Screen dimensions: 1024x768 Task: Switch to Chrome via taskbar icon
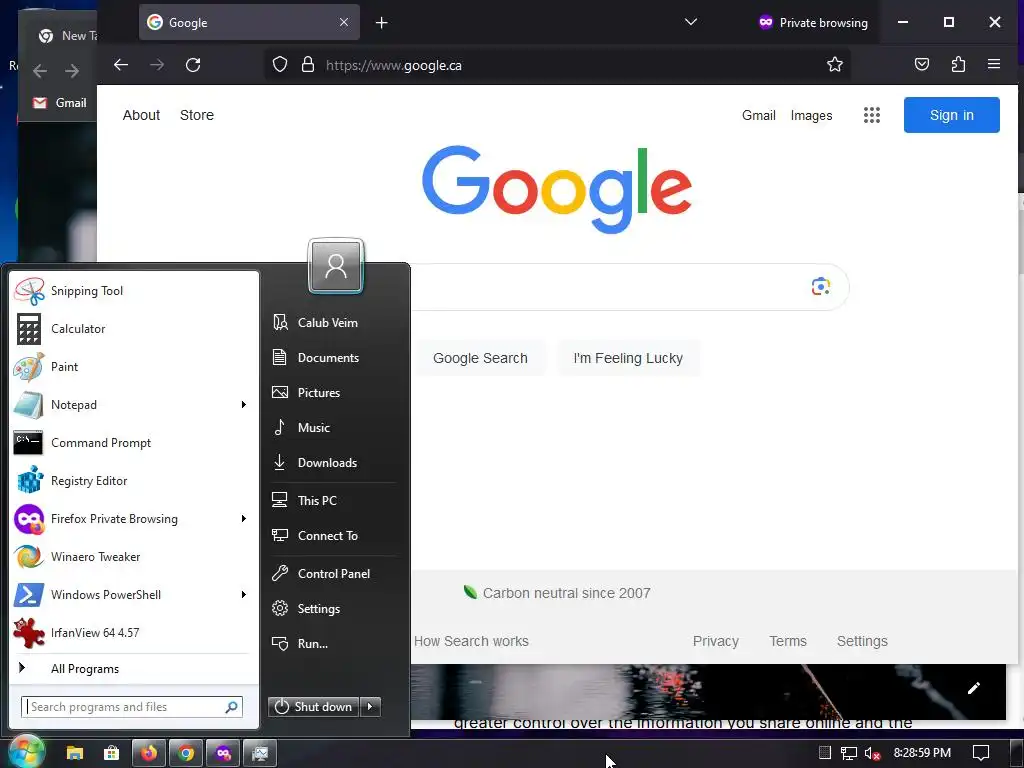click(186, 753)
